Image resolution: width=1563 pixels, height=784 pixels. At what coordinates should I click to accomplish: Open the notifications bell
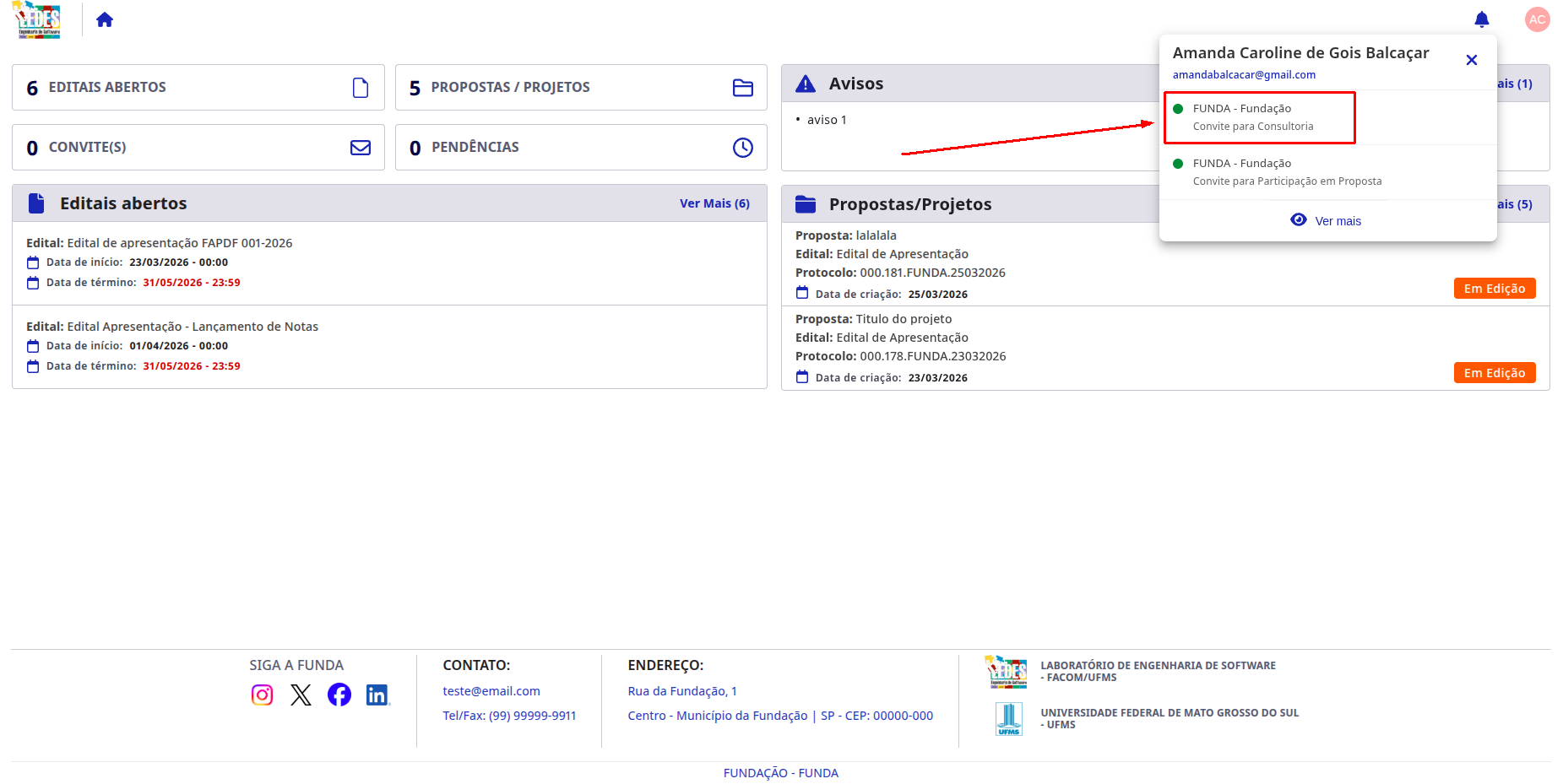click(1481, 19)
